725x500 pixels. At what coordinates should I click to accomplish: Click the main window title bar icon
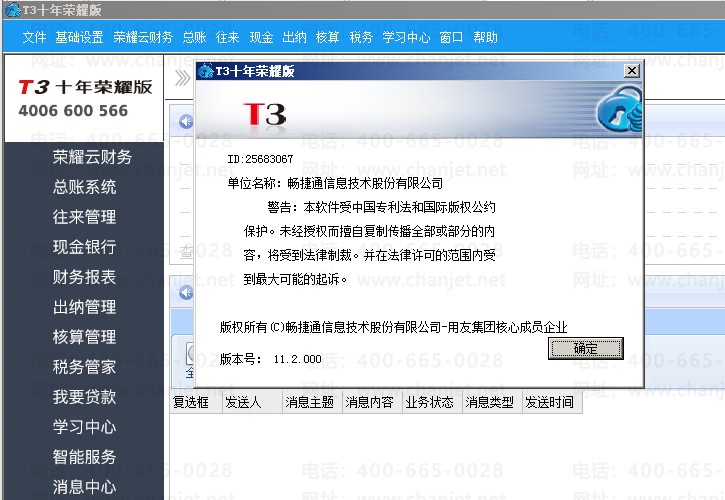pos(12,10)
